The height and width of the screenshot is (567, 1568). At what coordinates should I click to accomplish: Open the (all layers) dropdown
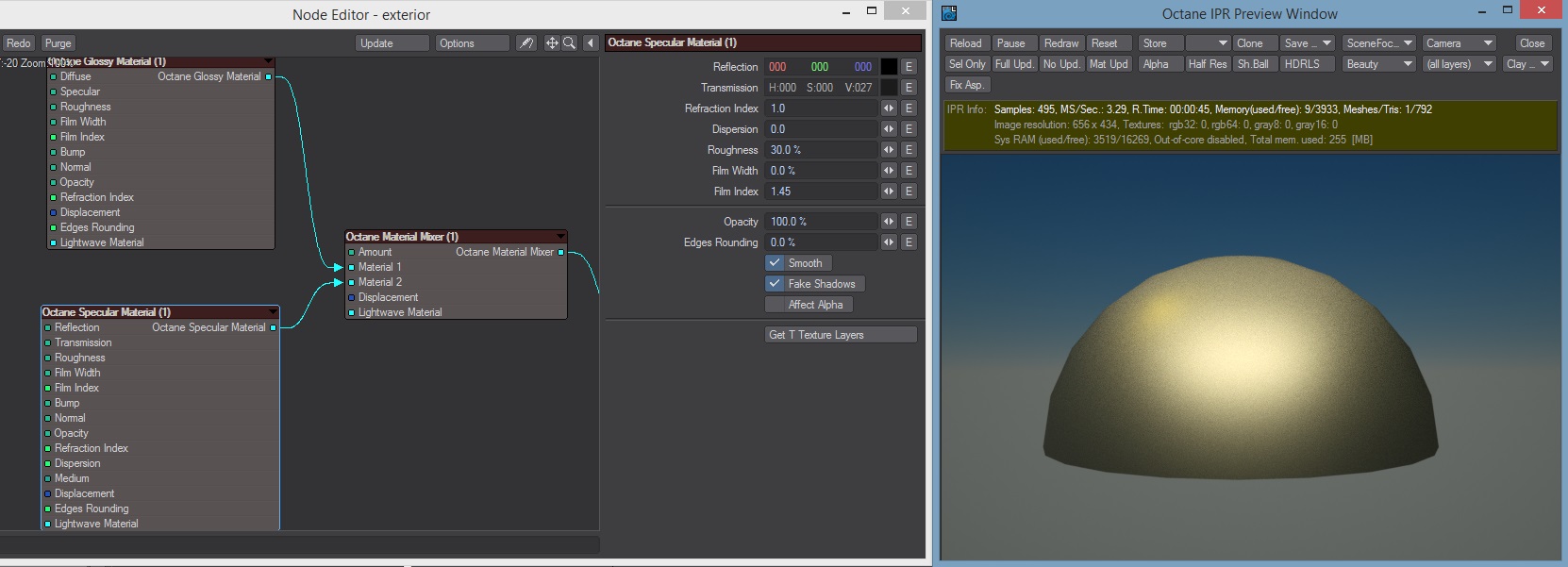coord(1460,64)
